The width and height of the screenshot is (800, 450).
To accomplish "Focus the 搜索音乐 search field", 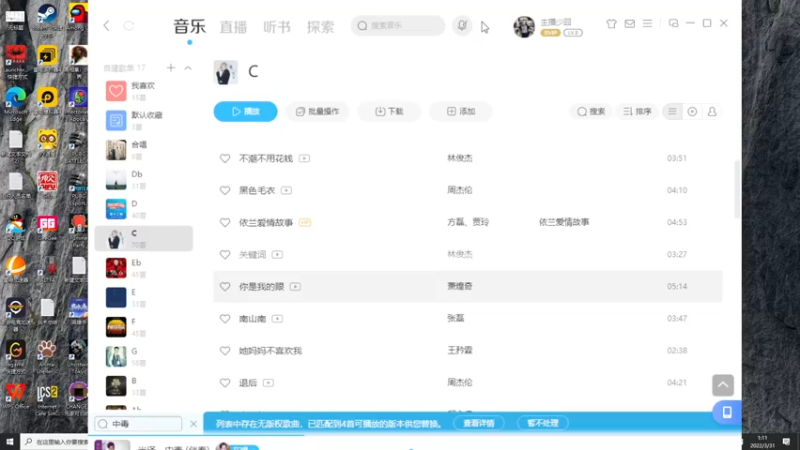I will point(398,26).
